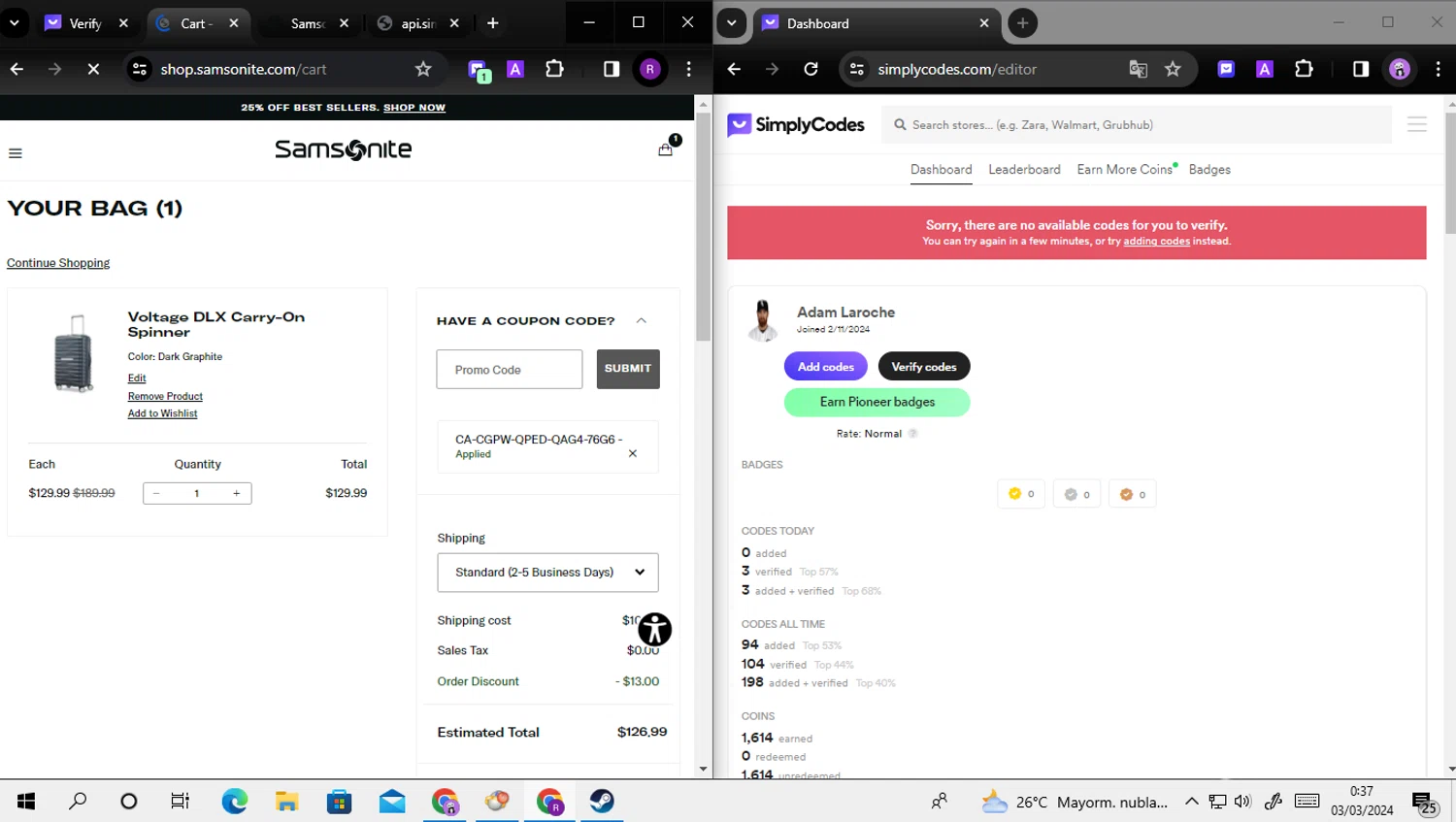Open profile R avatar in Samsonite window
This screenshot has width=1456, height=822.
(x=650, y=69)
